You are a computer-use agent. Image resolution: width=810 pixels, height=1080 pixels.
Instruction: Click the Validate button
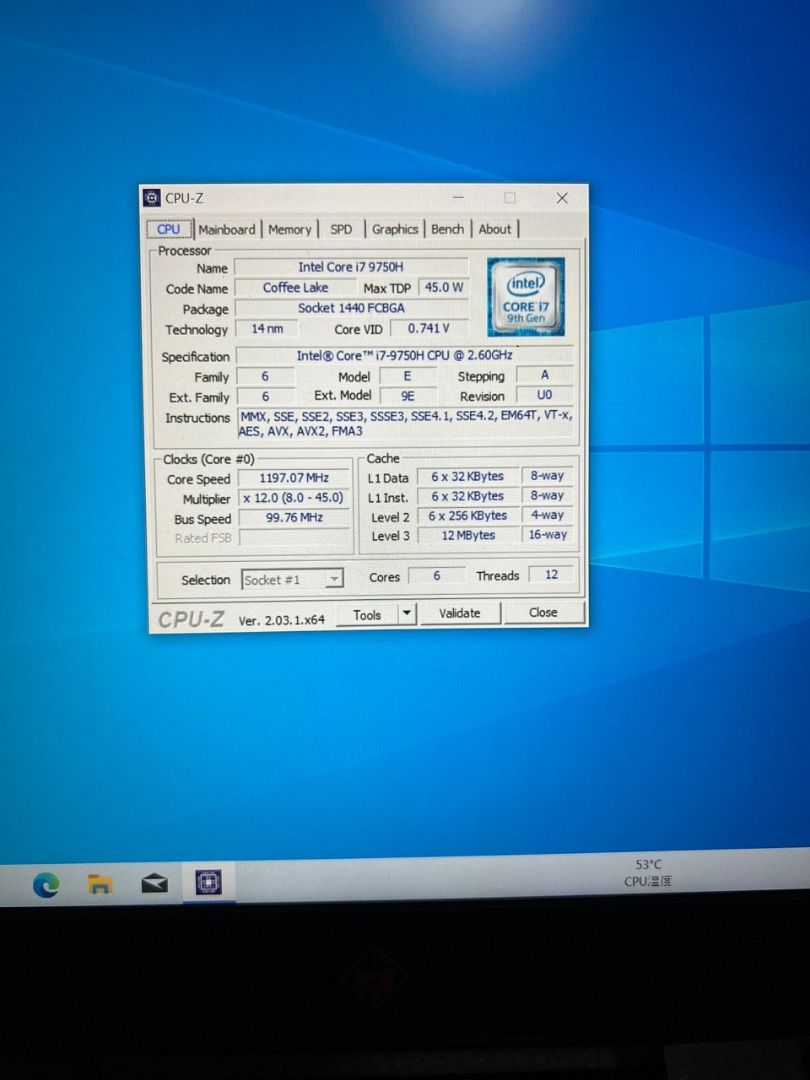pyautogui.click(x=459, y=613)
